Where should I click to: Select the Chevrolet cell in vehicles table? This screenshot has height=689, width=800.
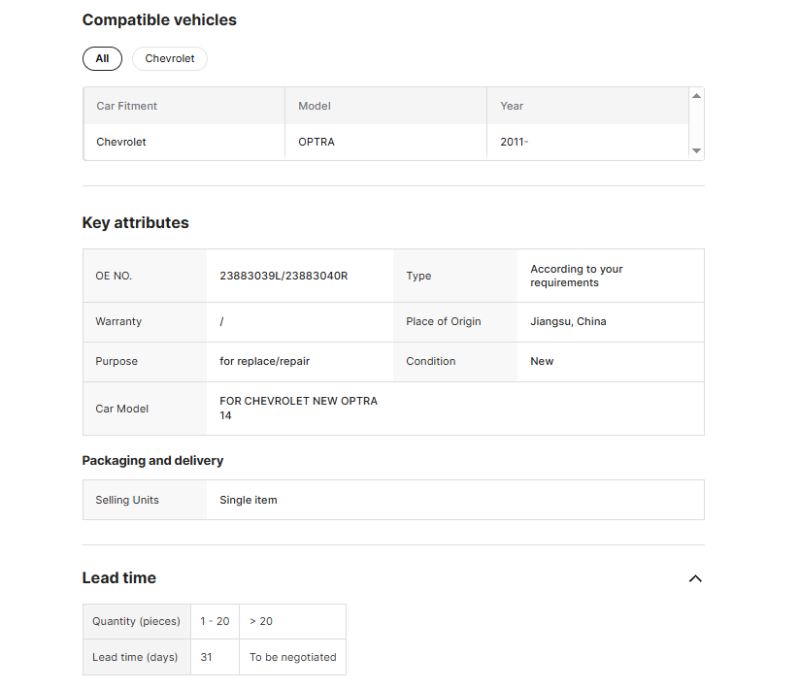[121, 142]
